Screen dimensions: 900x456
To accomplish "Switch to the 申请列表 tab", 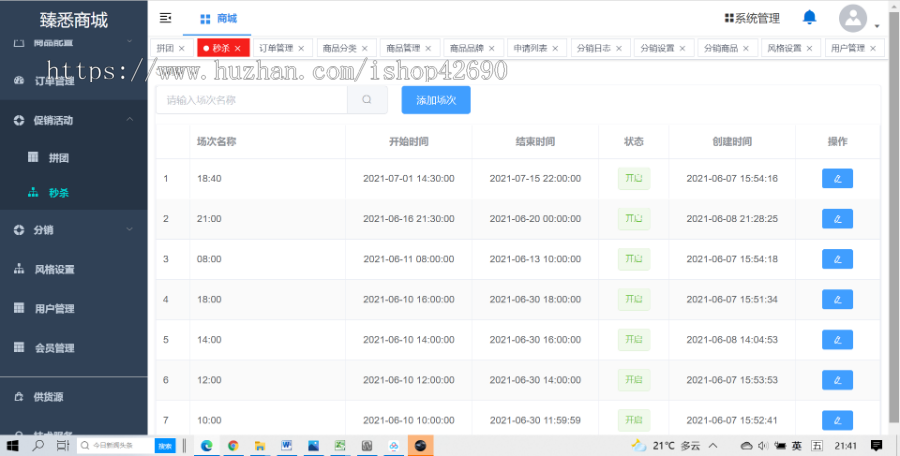I will (530, 48).
